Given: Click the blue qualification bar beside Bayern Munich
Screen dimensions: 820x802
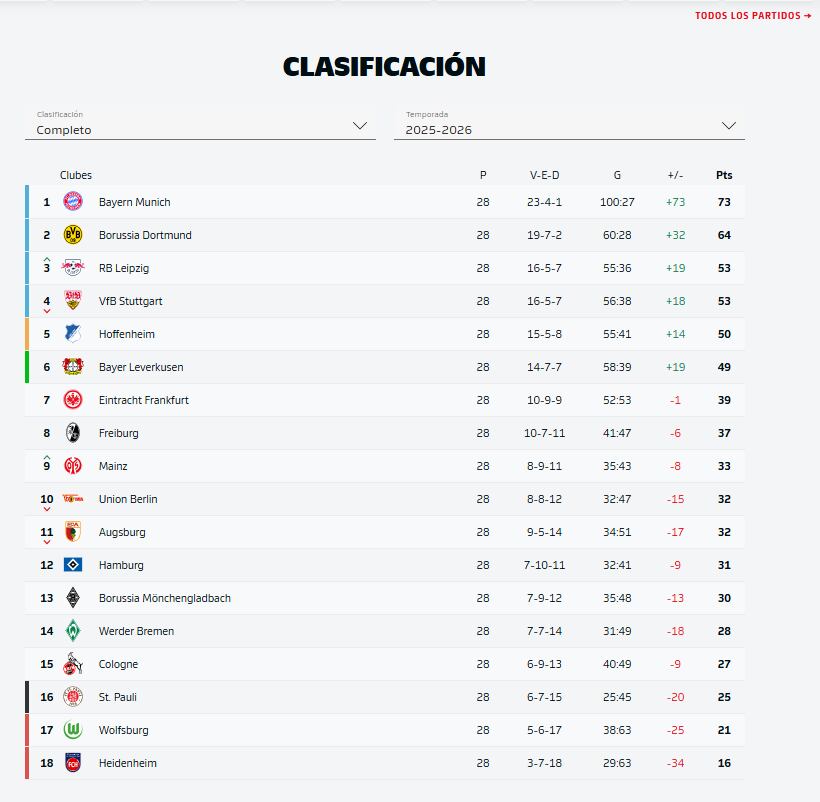Looking at the screenshot, I should (x=27, y=201).
